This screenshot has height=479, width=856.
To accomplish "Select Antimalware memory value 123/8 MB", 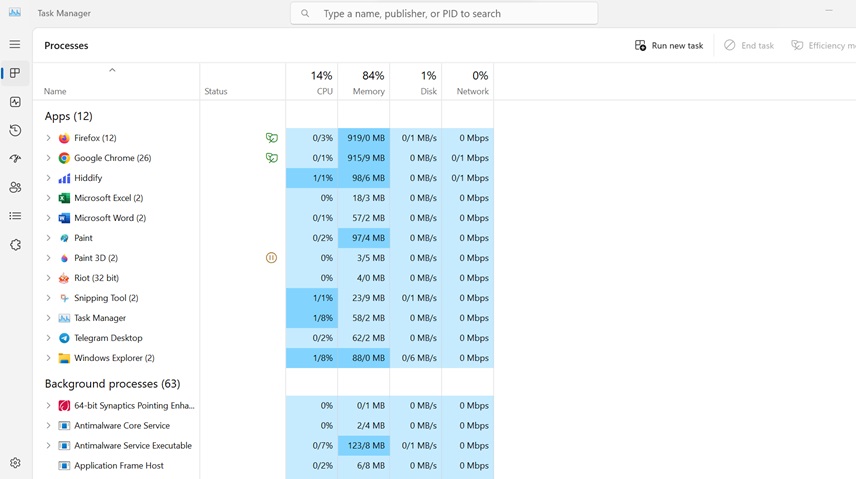I will (364, 446).
